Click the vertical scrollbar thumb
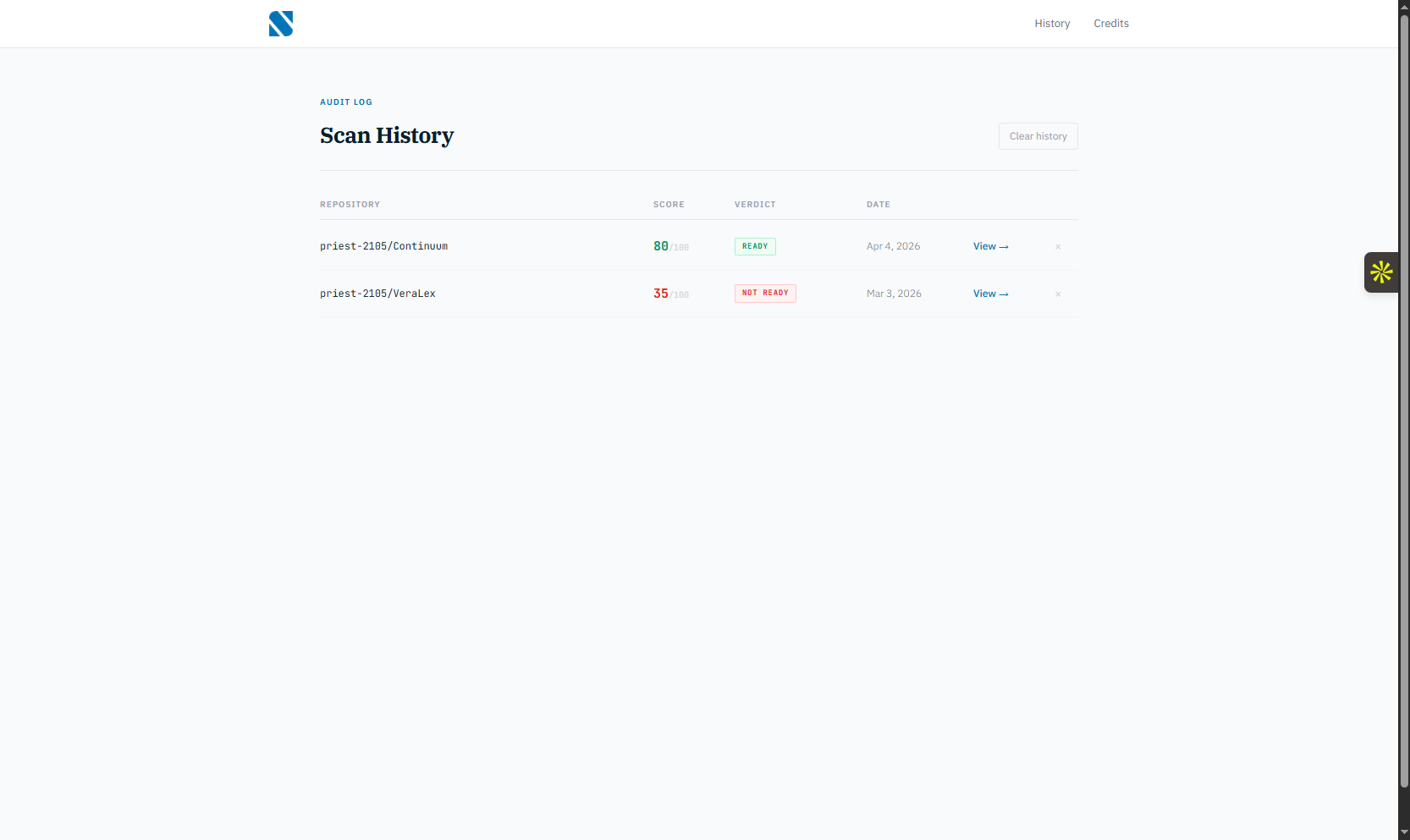Viewport: 1410px width, 840px height. click(1404, 398)
